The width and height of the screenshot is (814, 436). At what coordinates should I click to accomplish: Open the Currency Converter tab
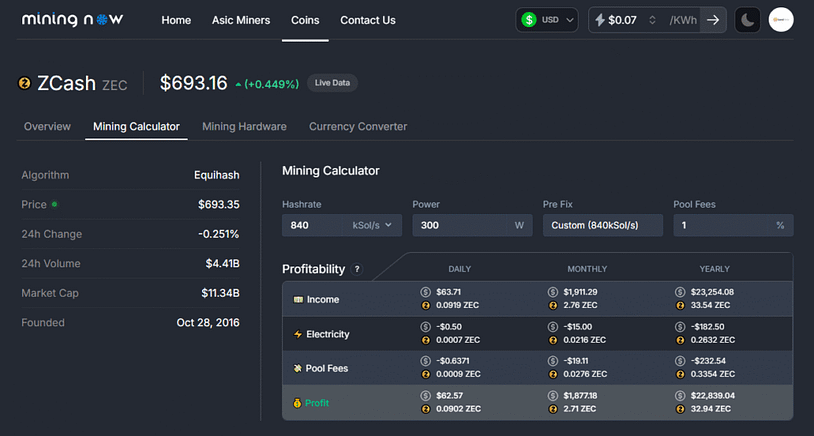358,127
